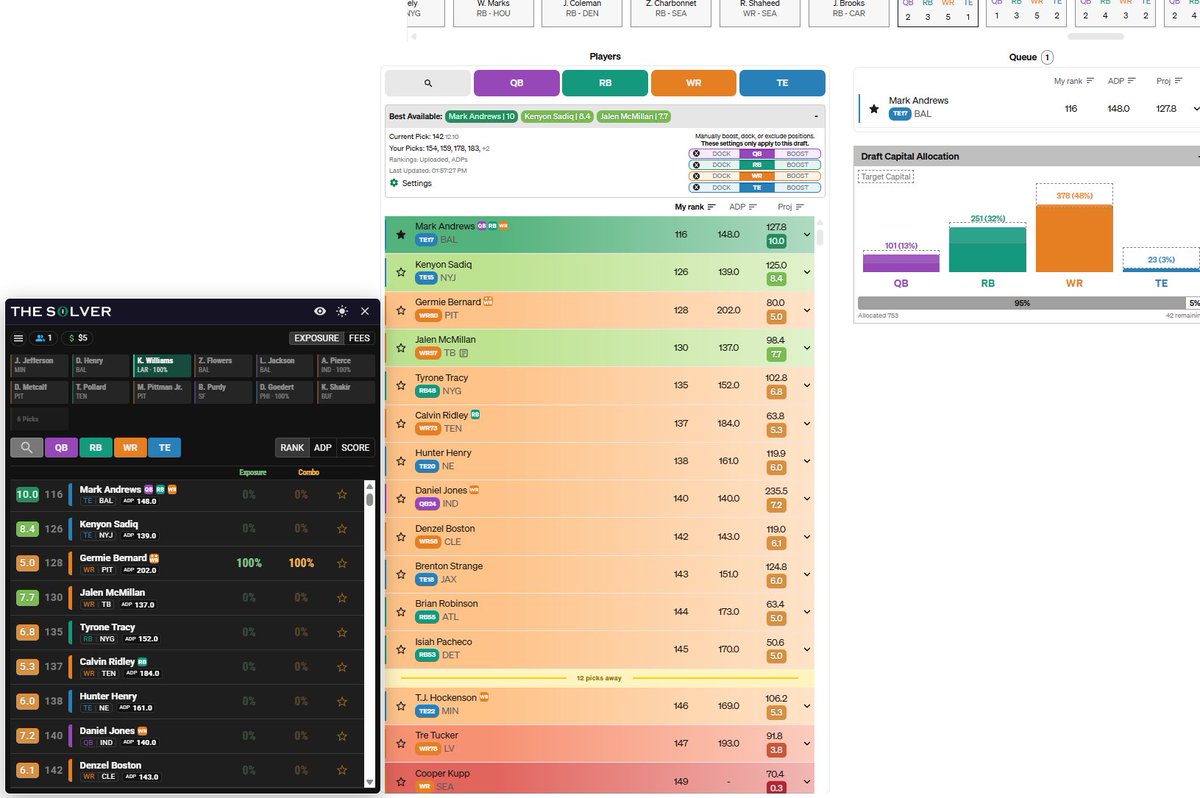Sort The Solver list by SCORE

tap(355, 448)
